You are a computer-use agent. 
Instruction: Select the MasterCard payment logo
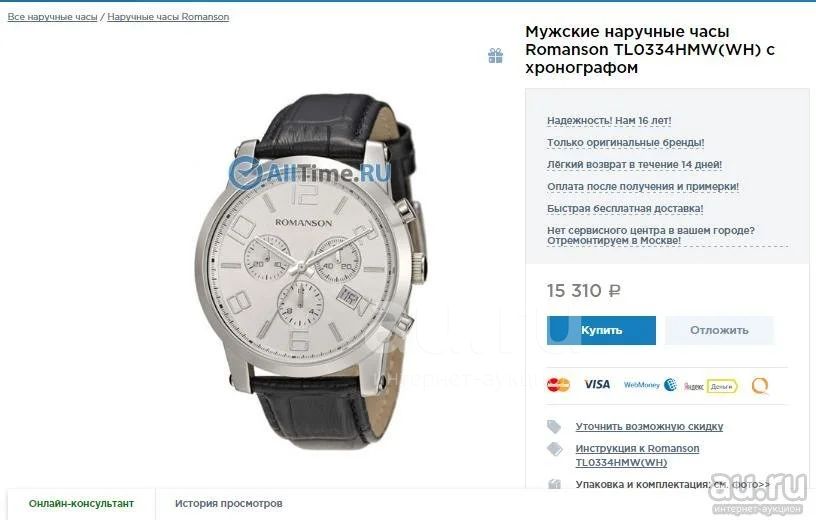click(x=558, y=385)
